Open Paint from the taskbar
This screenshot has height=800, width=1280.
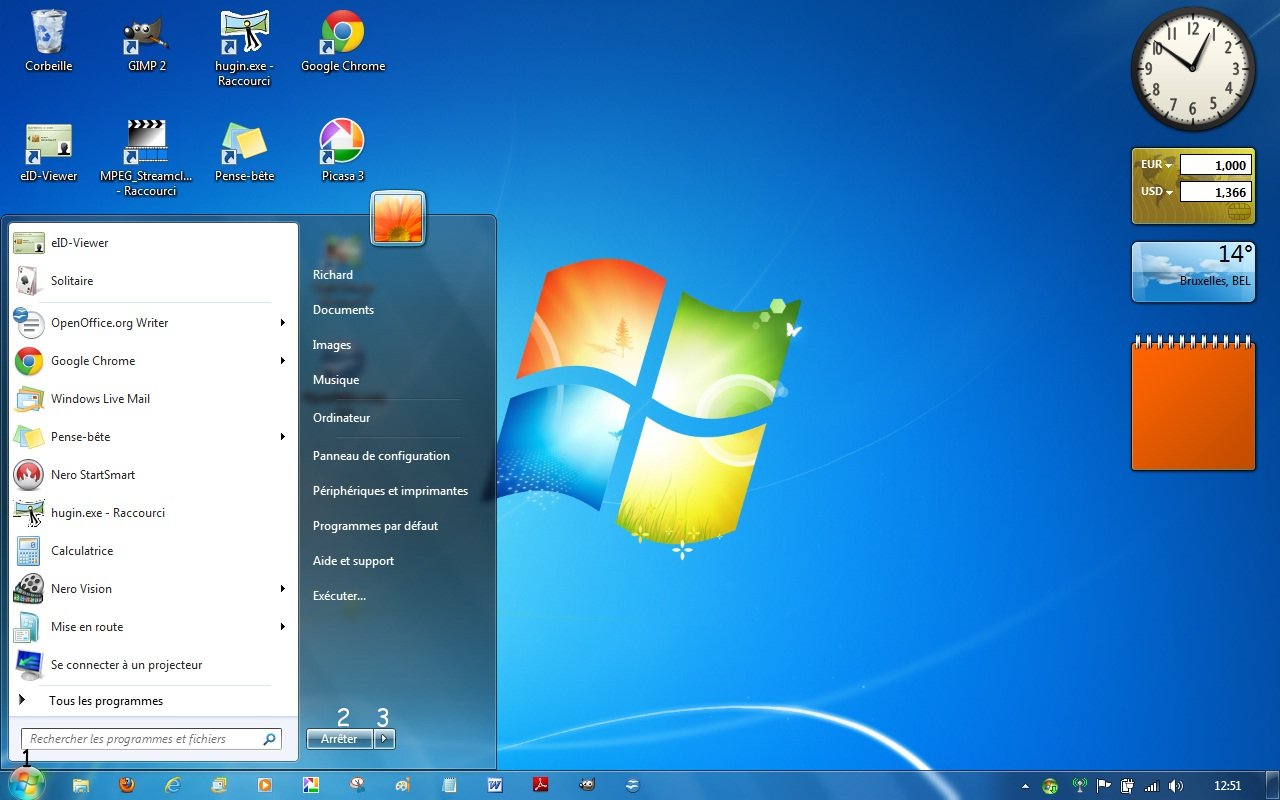point(403,786)
